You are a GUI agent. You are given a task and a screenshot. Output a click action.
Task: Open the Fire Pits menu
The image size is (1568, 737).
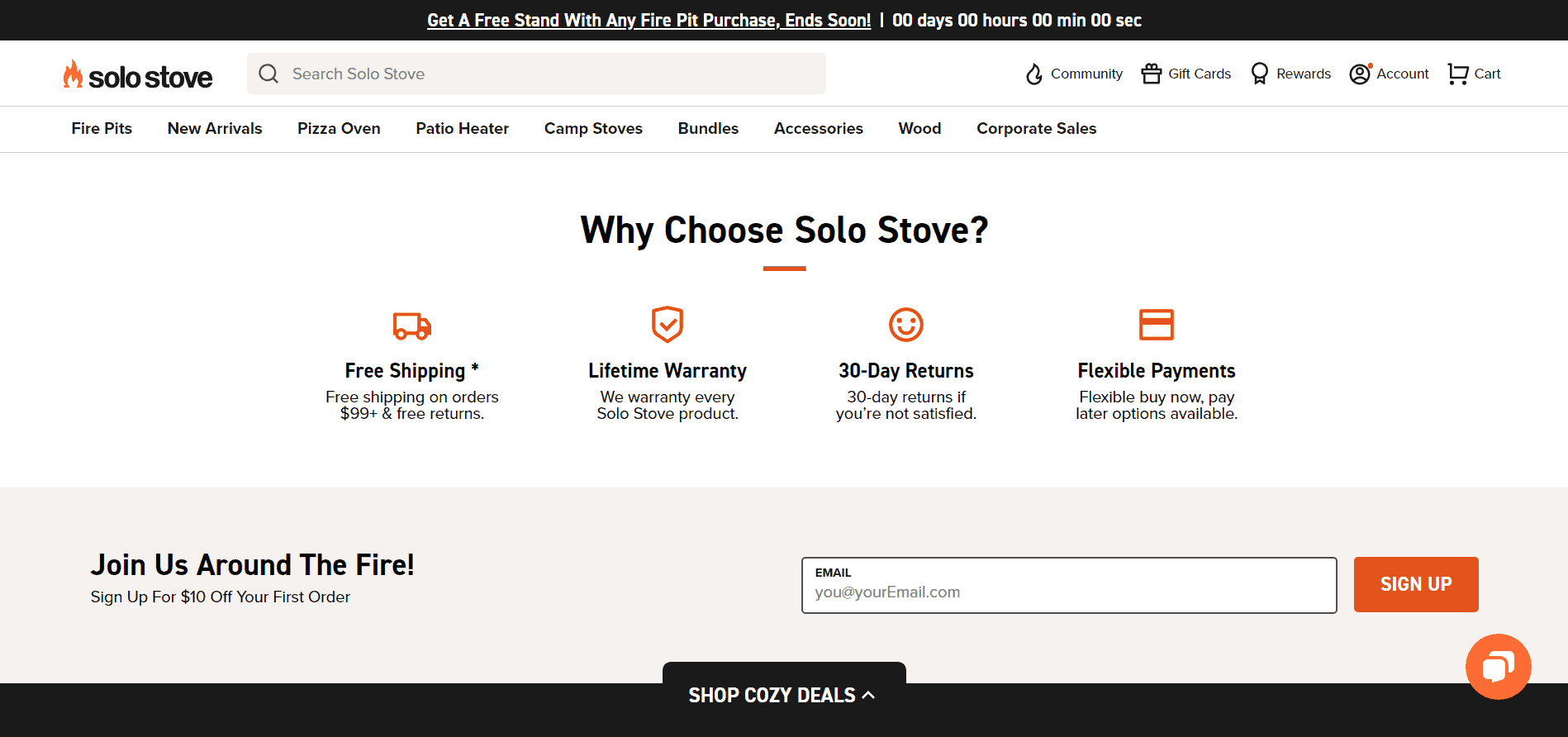tap(102, 128)
